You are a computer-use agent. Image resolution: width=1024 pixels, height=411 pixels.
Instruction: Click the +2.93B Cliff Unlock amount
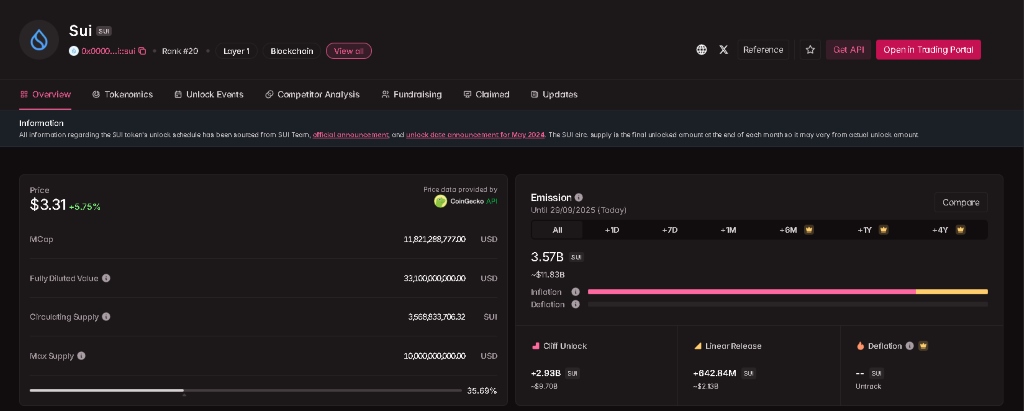click(x=546, y=373)
